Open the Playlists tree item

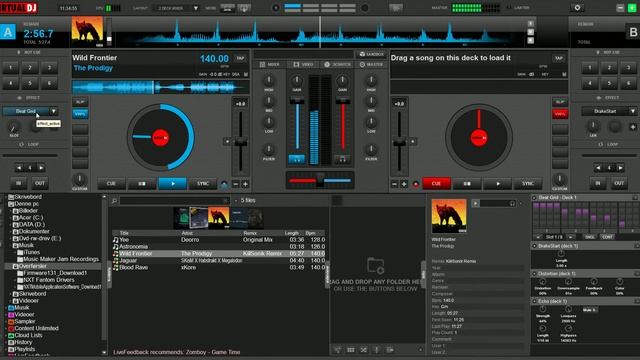click(24, 349)
